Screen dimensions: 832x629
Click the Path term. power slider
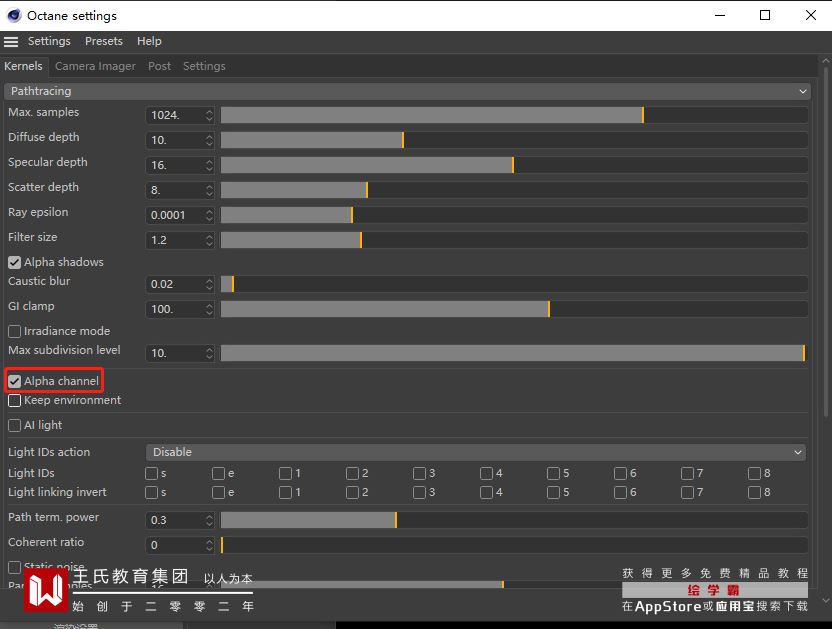pyautogui.click(x=514, y=520)
